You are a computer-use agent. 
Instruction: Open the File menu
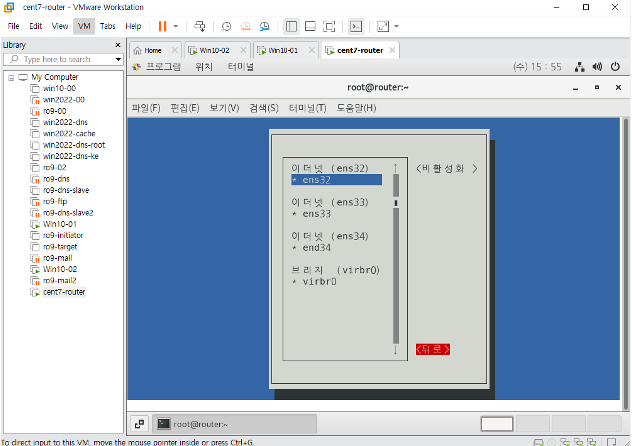(x=13, y=26)
